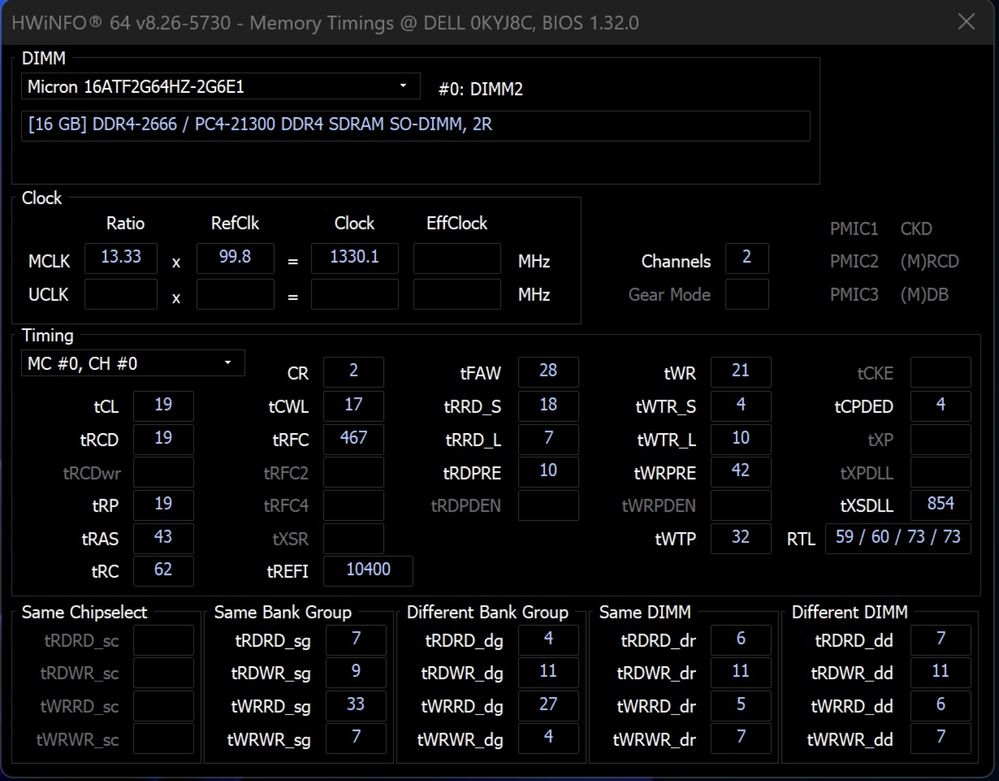Viewport: 999px width, 781px height.
Task: Click the empty tRFC2 field
Action: click(x=354, y=472)
